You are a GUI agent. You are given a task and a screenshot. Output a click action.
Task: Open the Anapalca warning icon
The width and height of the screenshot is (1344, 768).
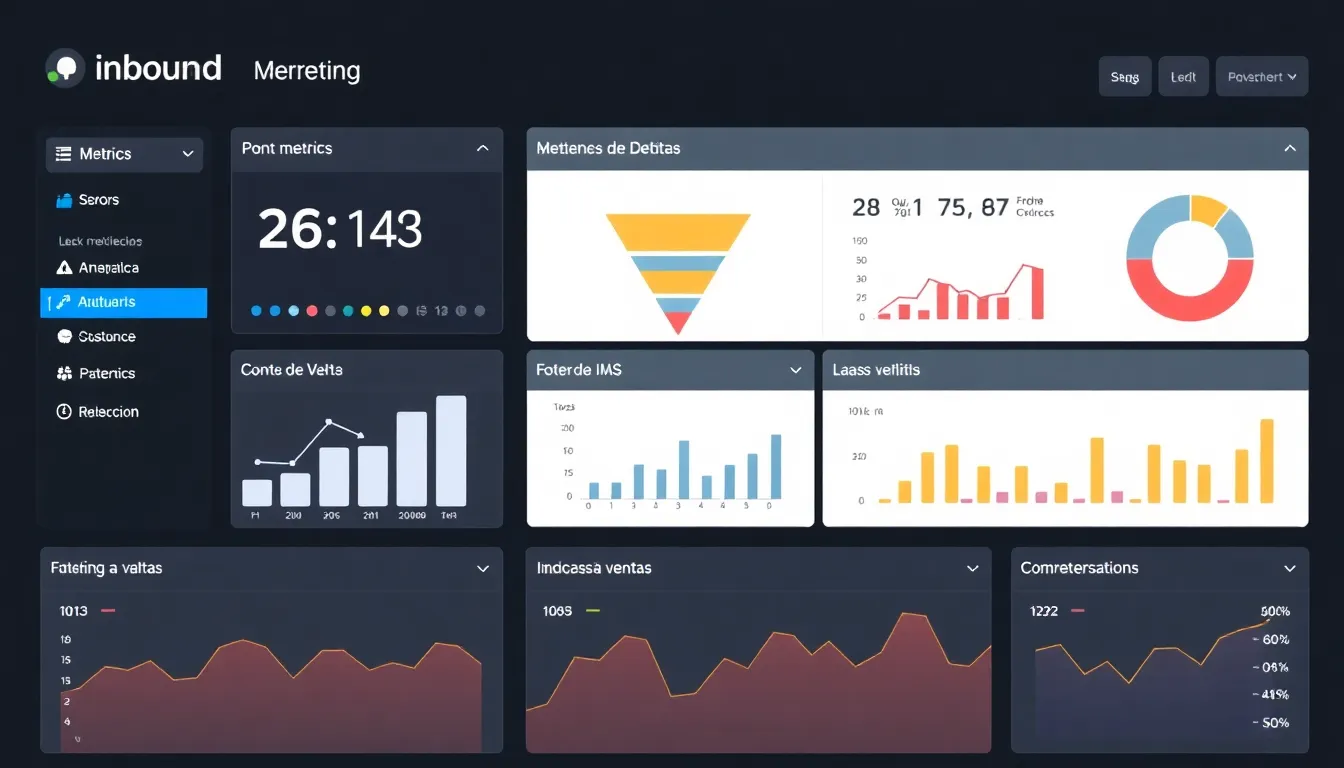(64, 267)
